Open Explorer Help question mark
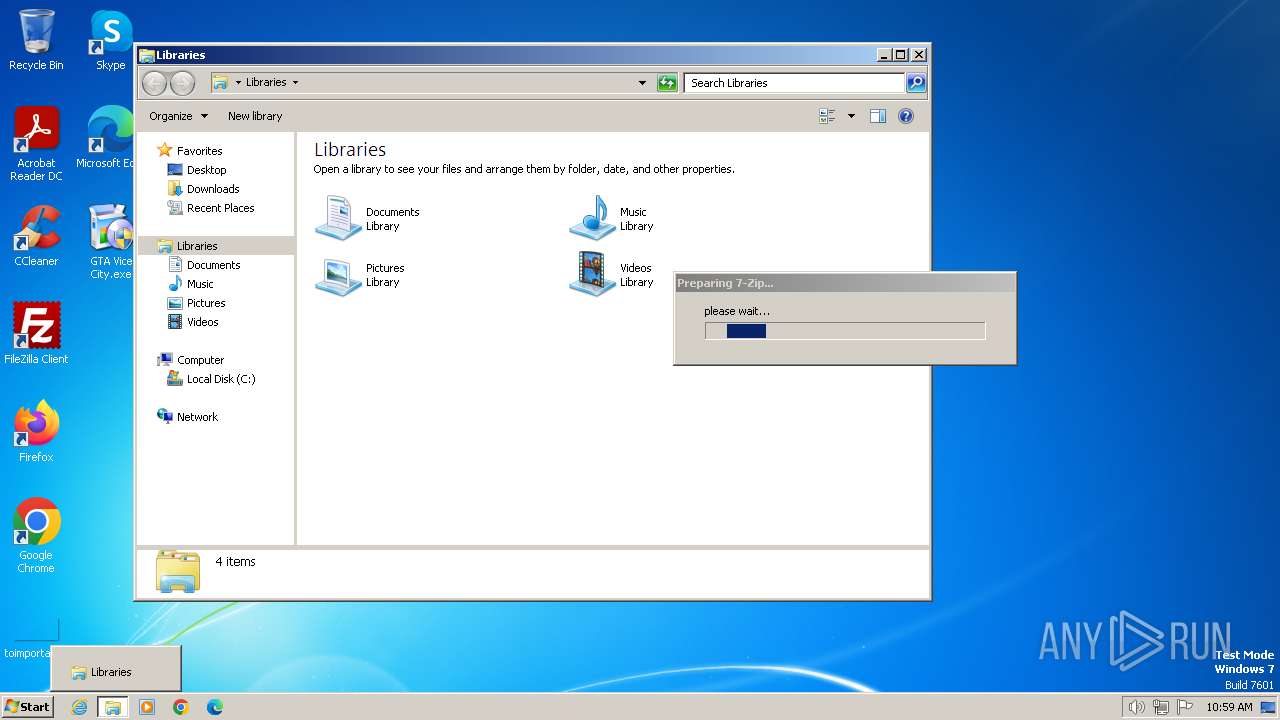The image size is (1280, 720). click(906, 116)
